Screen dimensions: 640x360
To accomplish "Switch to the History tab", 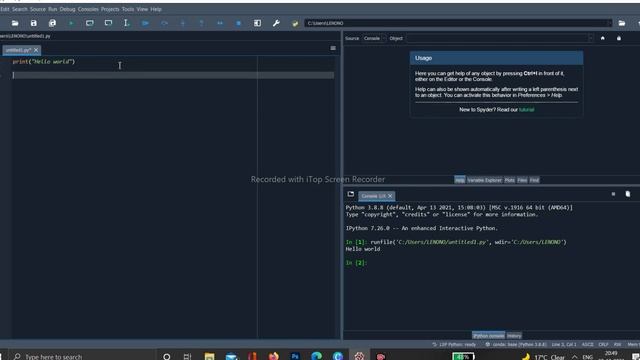I will click(x=514, y=336).
